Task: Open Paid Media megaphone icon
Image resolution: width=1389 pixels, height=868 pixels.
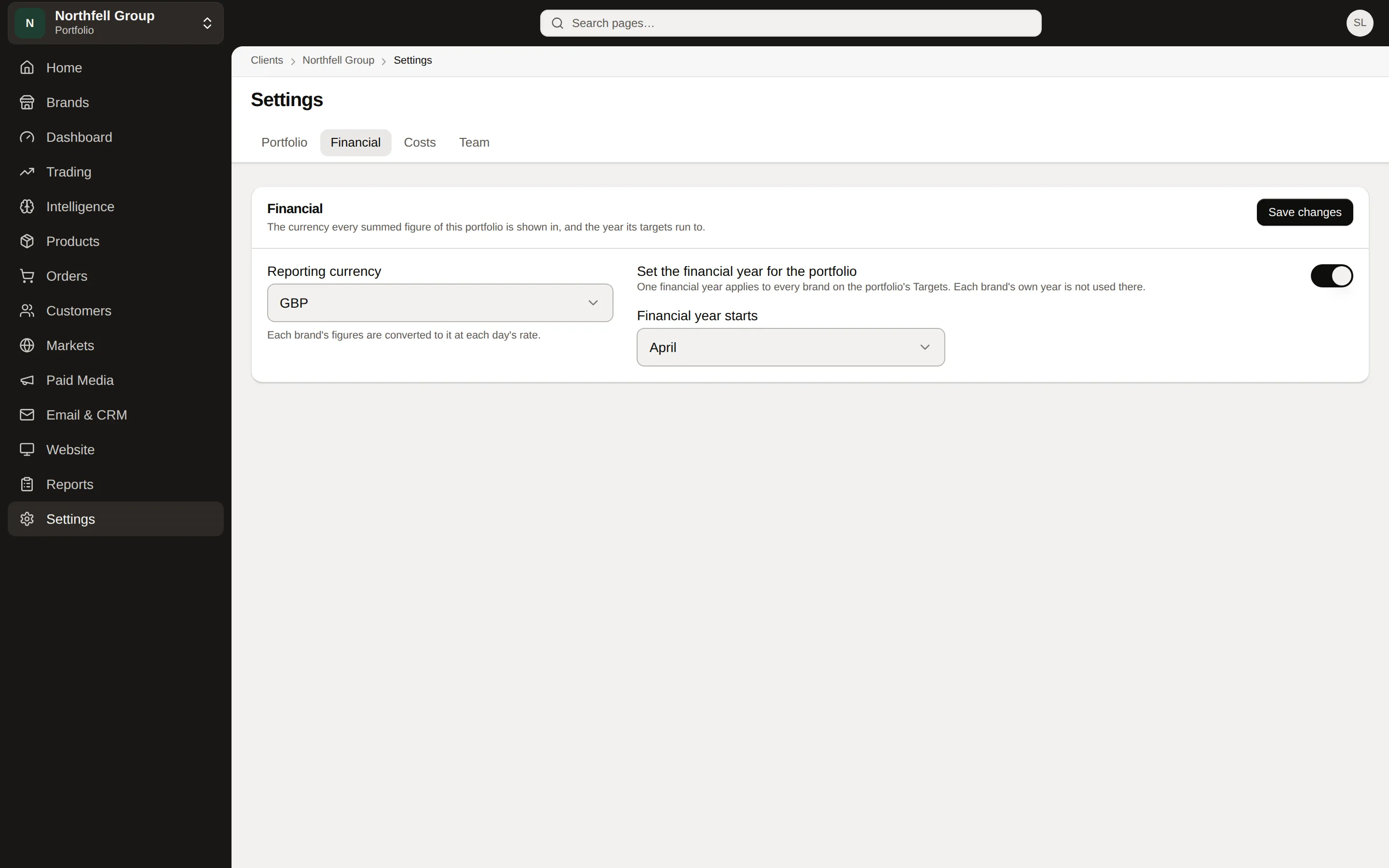Action: coord(27,380)
